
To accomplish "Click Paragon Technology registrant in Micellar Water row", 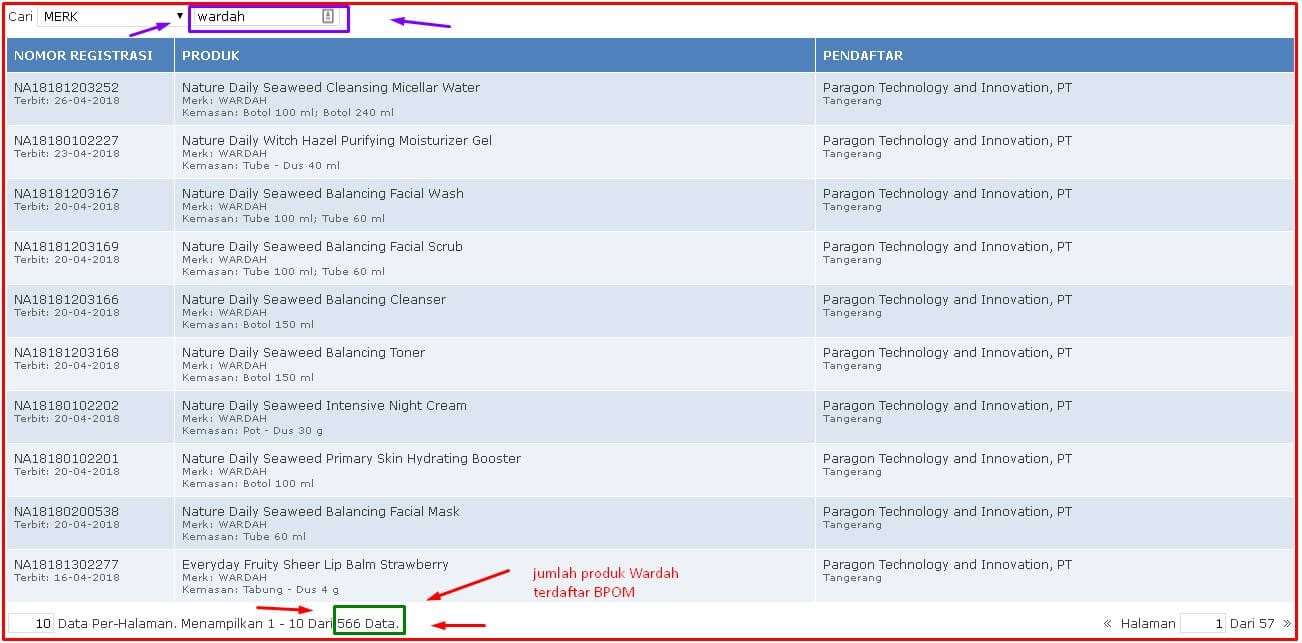I will [x=947, y=88].
